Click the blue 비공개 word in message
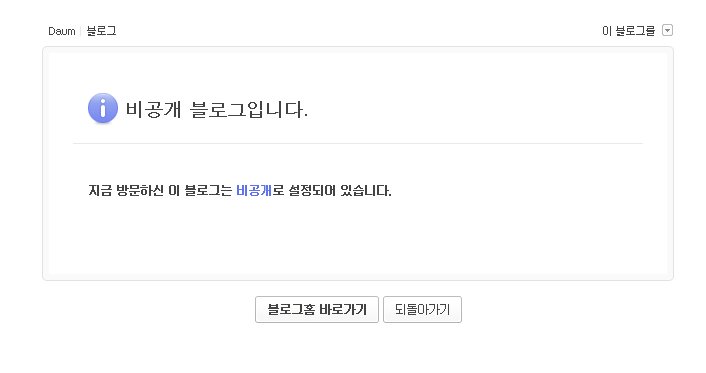 point(254,191)
